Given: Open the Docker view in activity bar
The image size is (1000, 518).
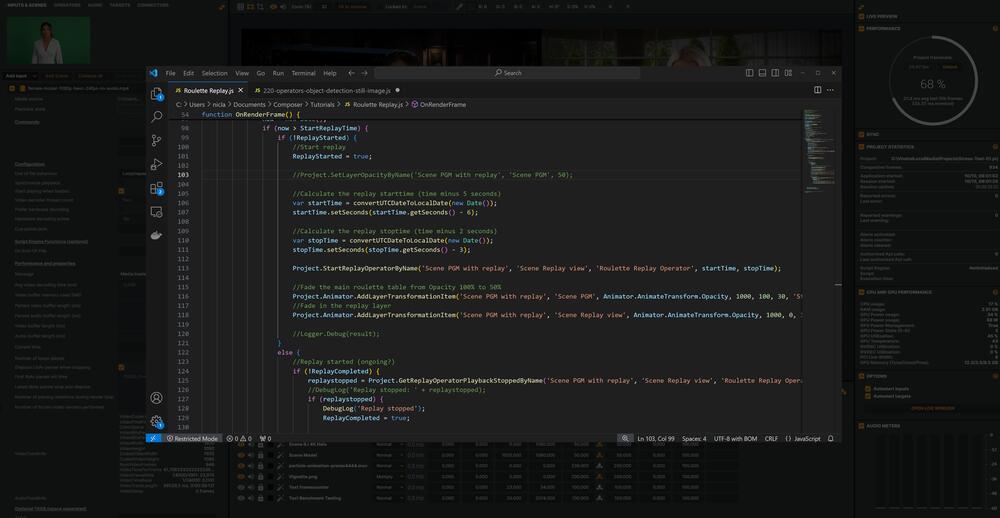Looking at the screenshot, I should pyautogui.click(x=156, y=236).
